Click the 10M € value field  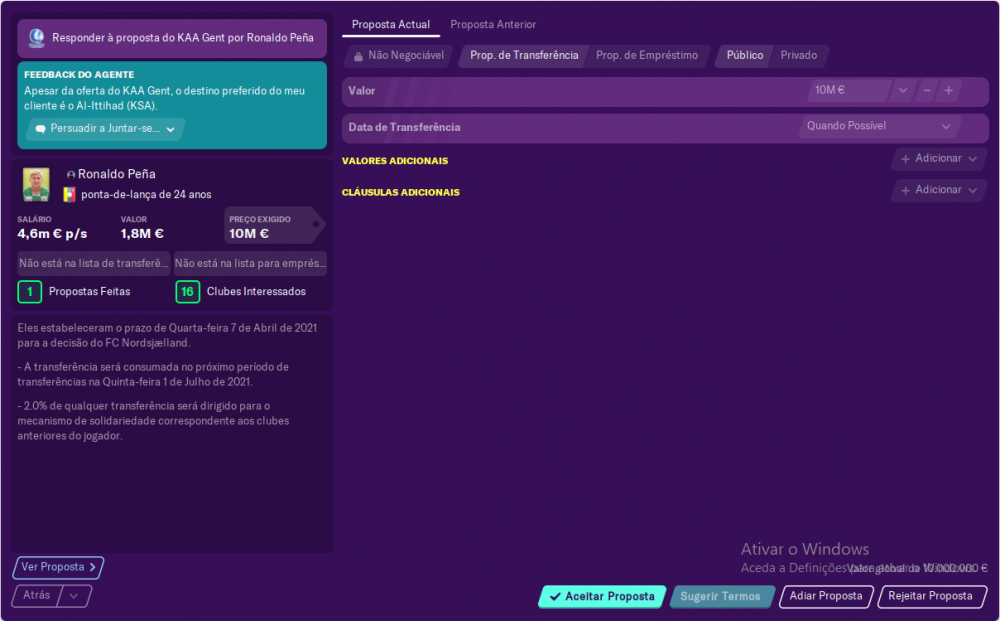click(x=849, y=91)
